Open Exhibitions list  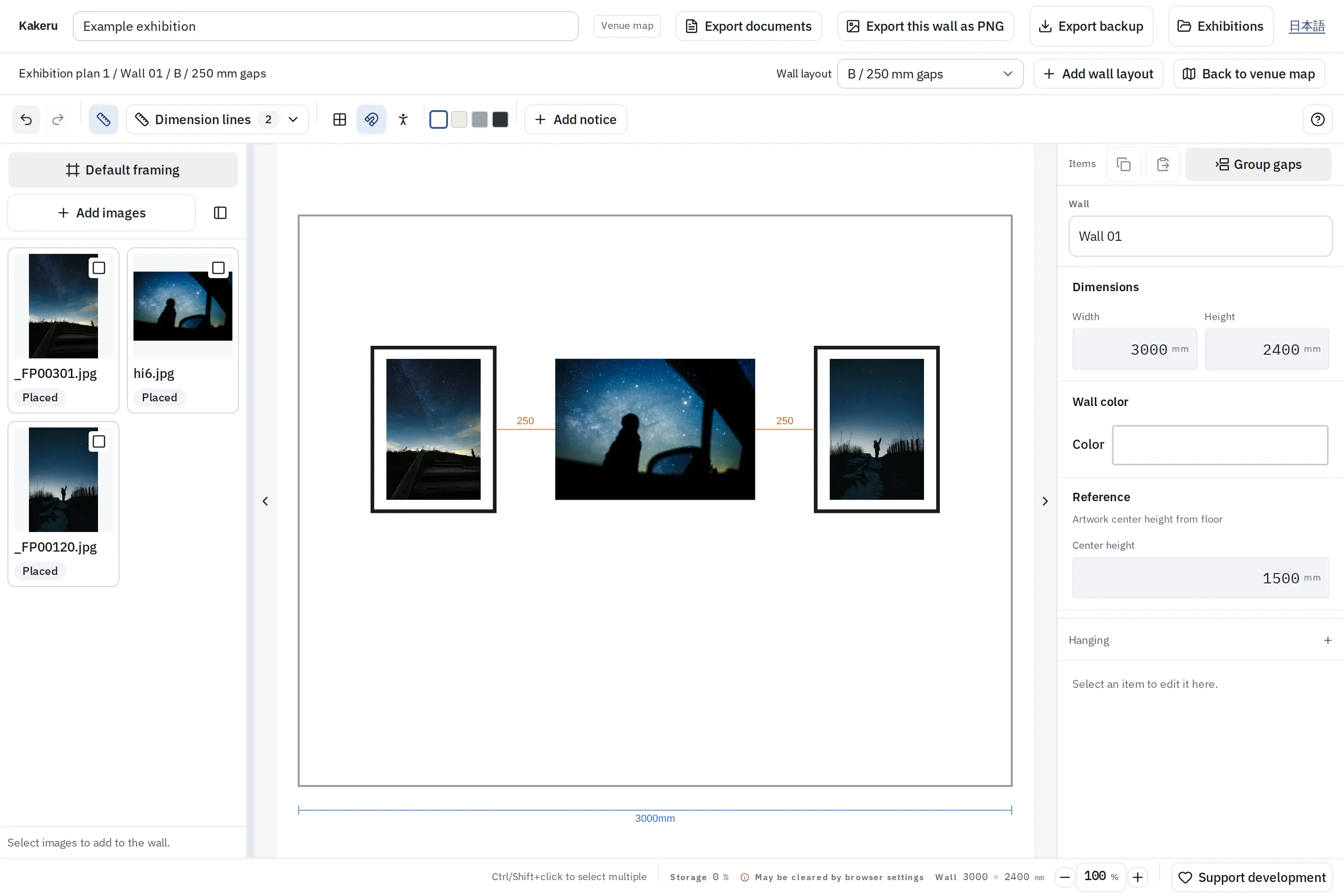pos(1221,26)
